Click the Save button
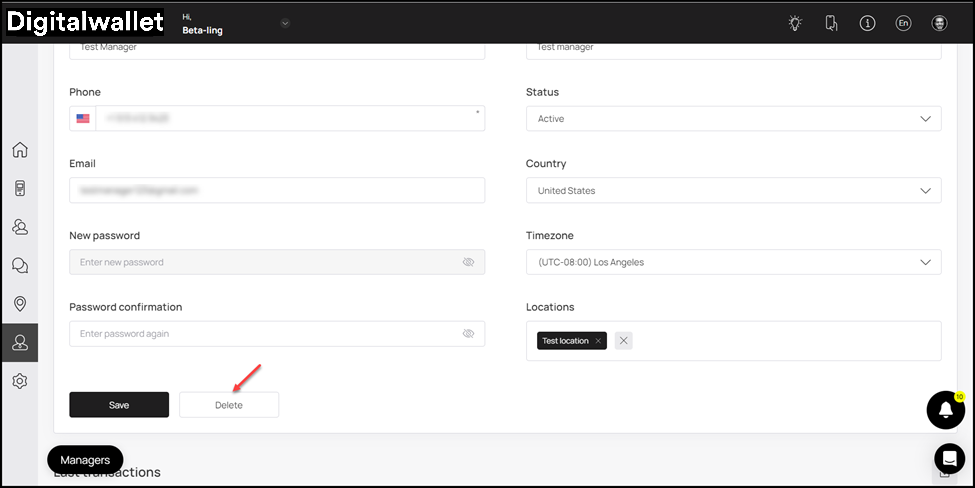Viewport: 975px width, 488px height. pyautogui.click(x=119, y=405)
